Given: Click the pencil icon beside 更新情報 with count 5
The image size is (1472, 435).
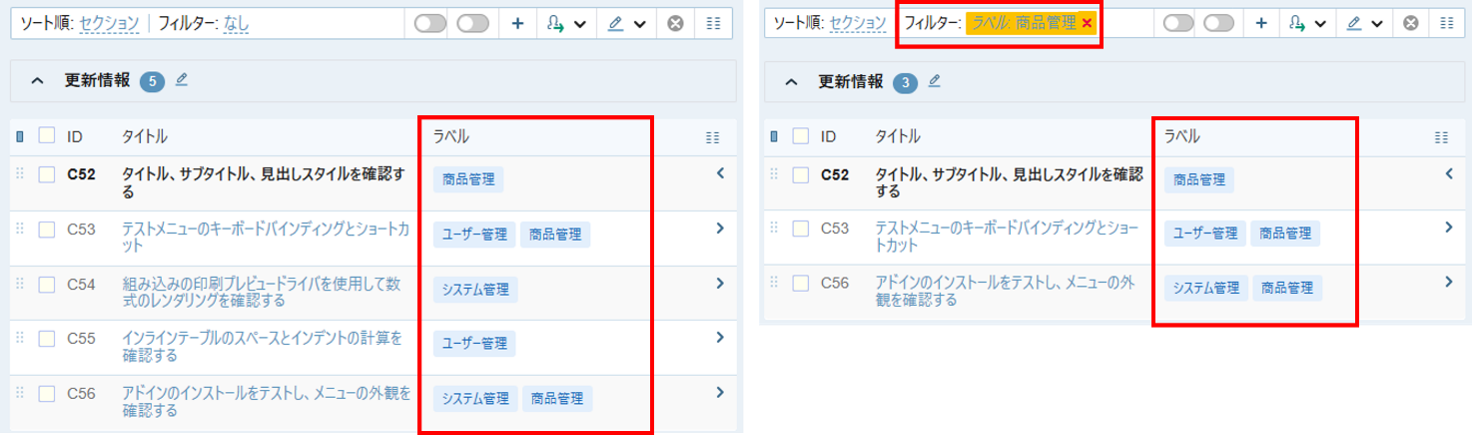Looking at the screenshot, I should tap(181, 80).
